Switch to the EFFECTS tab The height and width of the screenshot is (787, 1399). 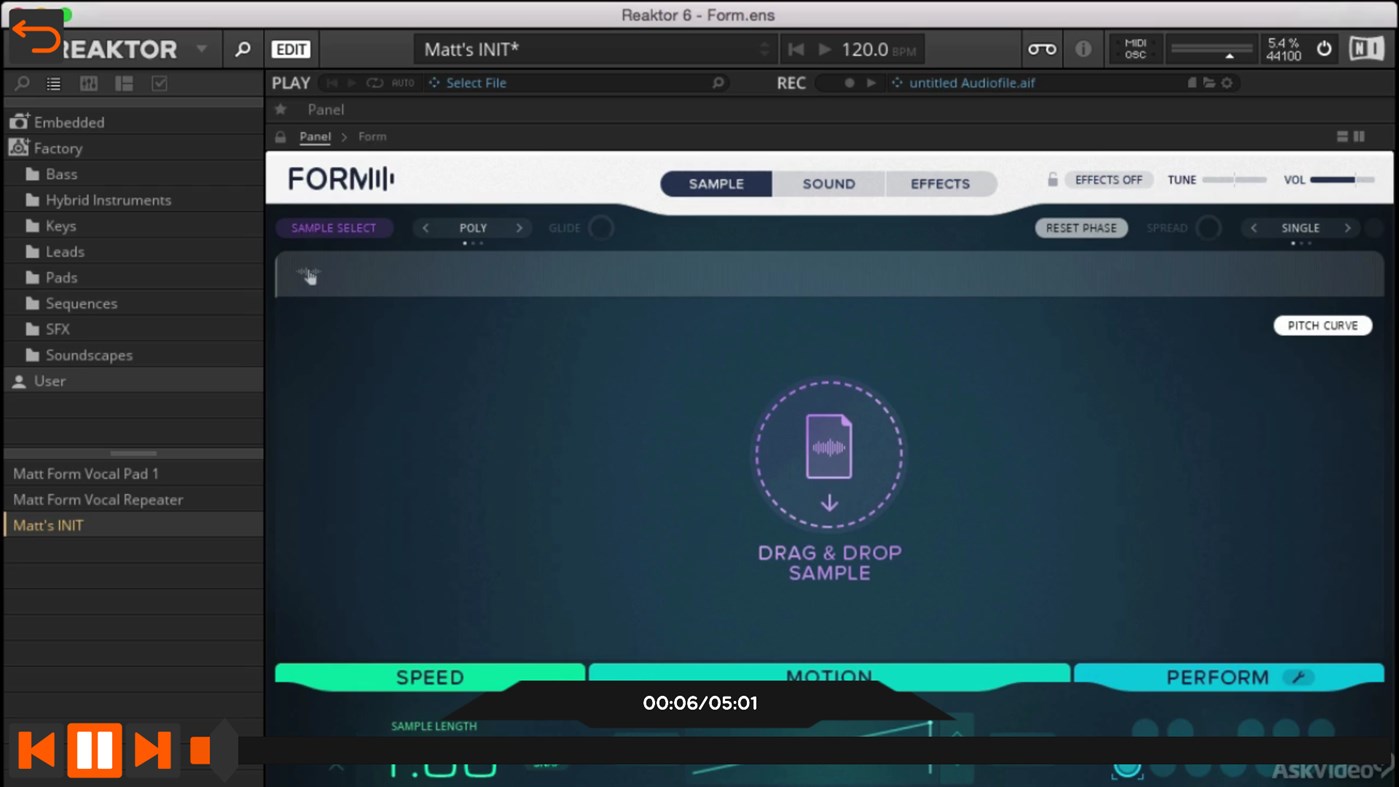(940, 184)
